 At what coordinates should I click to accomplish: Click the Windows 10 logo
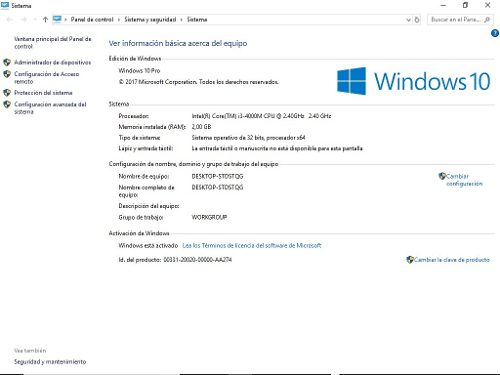413,81
